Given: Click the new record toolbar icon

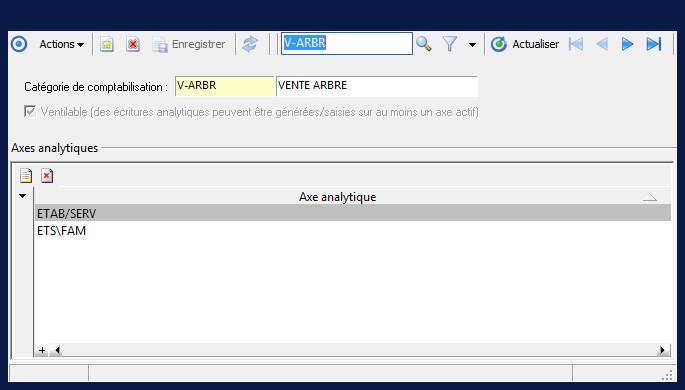Looking at the screenshot, I should click(x=107, y=44).
